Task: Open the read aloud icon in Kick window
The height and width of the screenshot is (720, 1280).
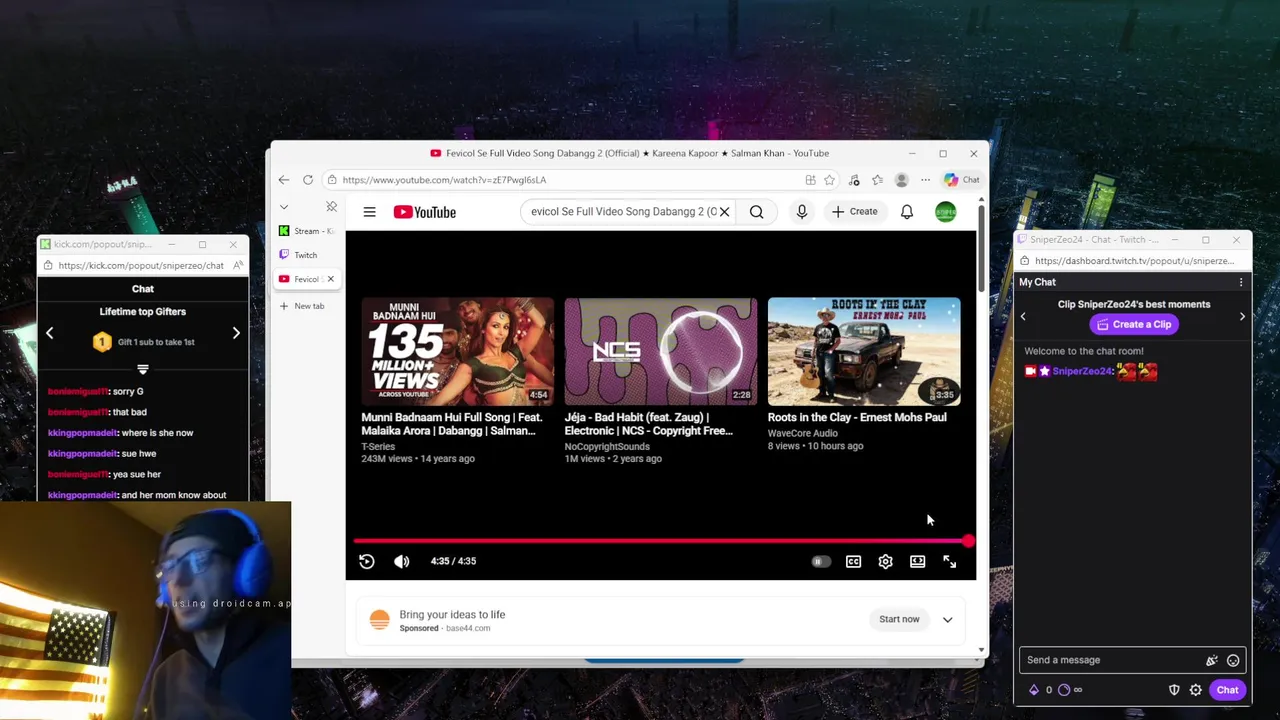Action: (x=238, y=265)
